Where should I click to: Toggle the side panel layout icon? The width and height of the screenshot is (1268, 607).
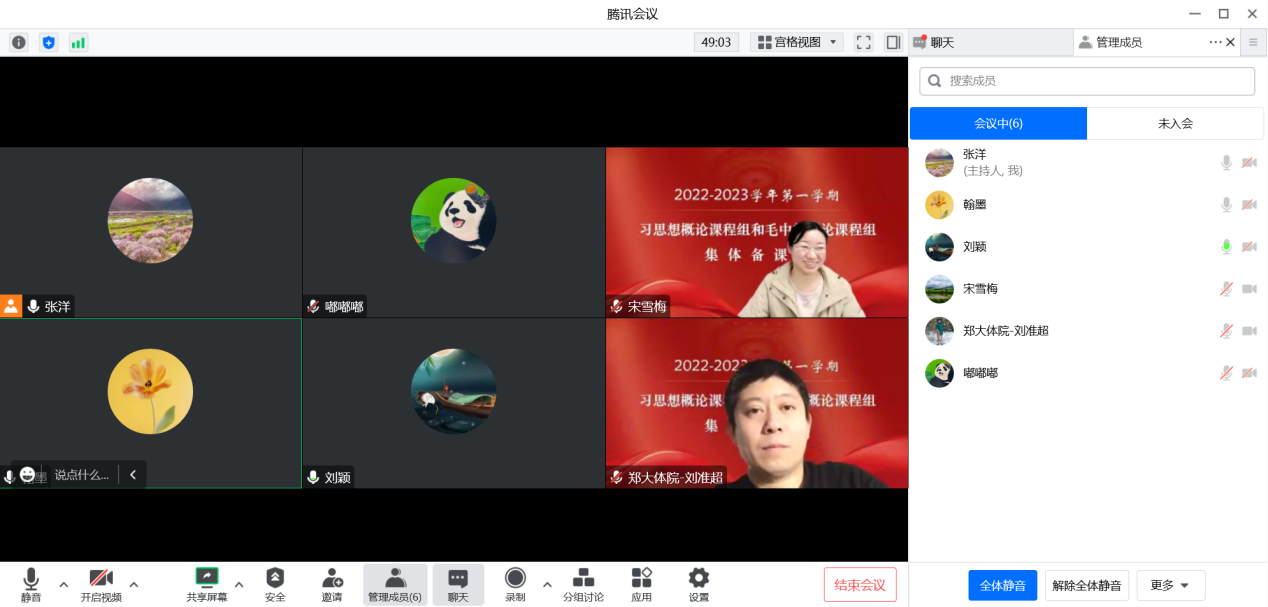tap(893, 42)
